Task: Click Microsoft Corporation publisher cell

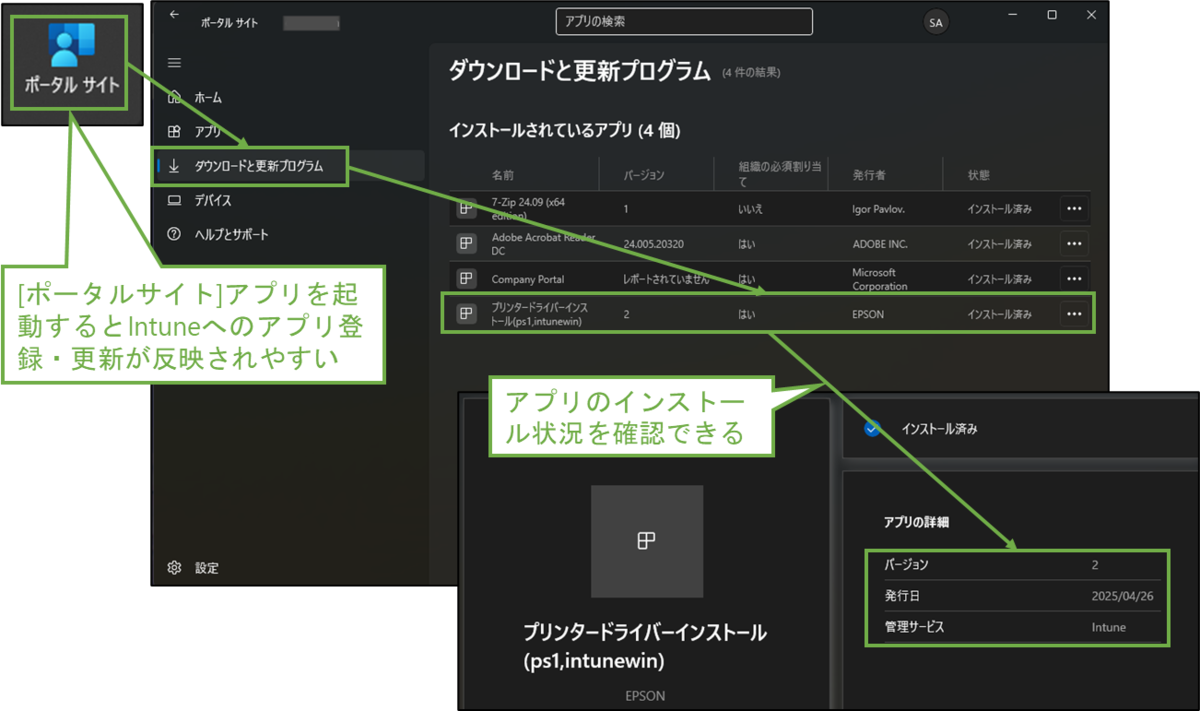Action: click(880, 279)
